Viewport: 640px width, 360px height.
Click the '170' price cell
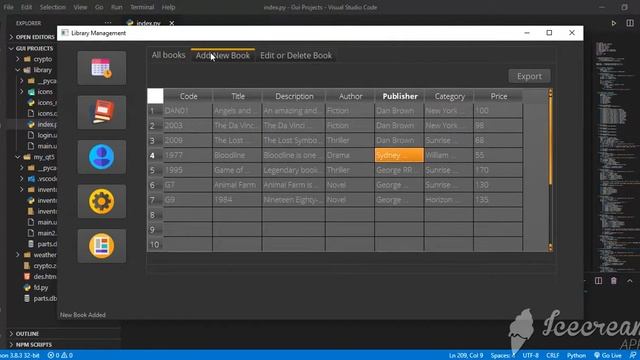click(x=498, y=170)
